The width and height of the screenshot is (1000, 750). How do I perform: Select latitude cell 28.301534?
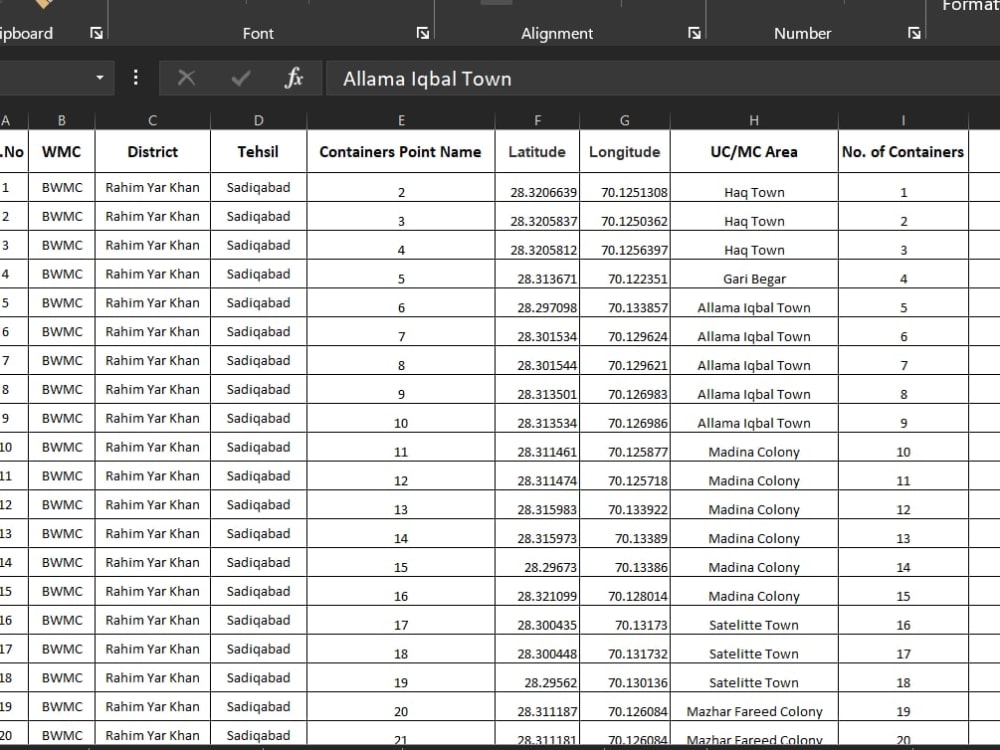click(538, 332)
